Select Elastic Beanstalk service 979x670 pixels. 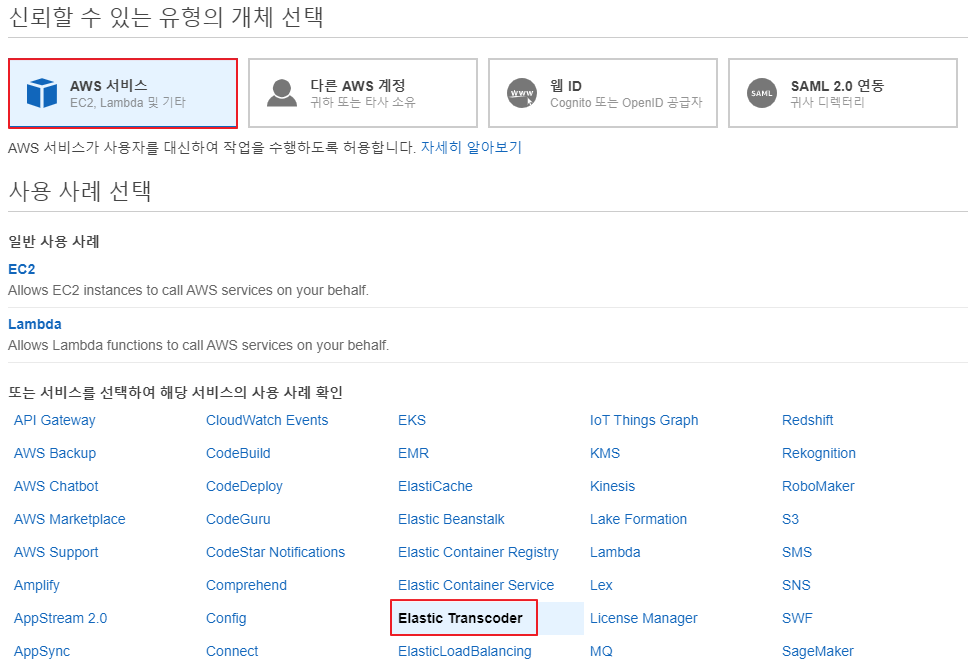point(451,520)
